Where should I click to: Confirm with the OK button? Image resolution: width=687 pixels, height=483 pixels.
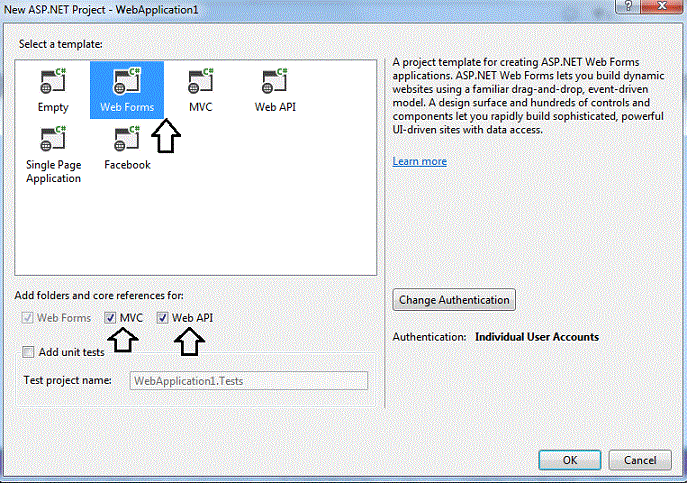point(570,460)
